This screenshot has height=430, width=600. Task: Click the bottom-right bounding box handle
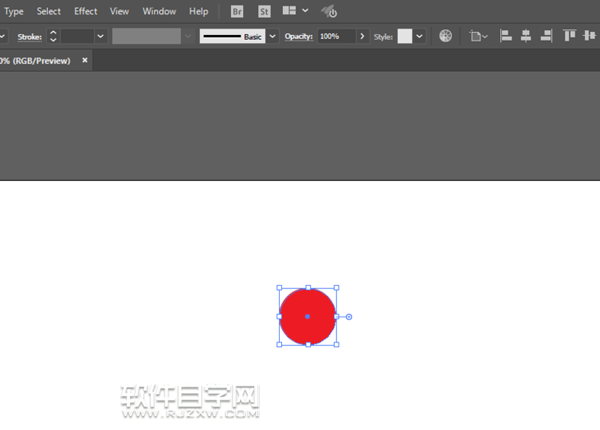pos(336,345)
